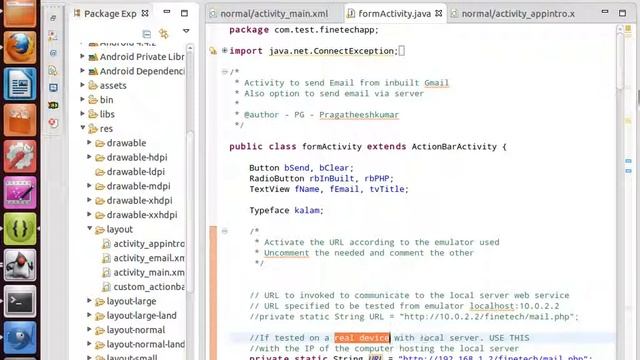Open activity_appintro layout file
This screenshot has width=640, height=360.
149,244
